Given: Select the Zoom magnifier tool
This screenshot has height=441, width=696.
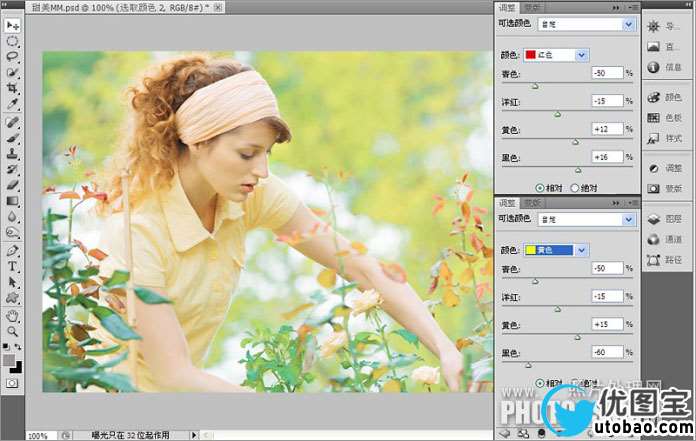Looking at the screenshot, I should (x=13, y=331).
